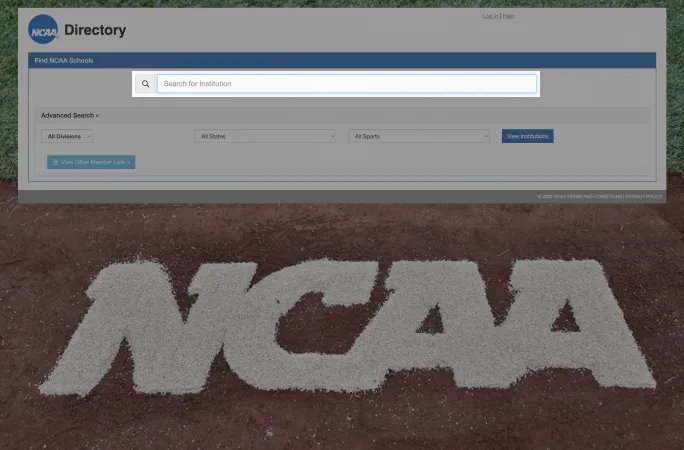Open the Log In link
The image size is (684, 450).
[490, 16]
